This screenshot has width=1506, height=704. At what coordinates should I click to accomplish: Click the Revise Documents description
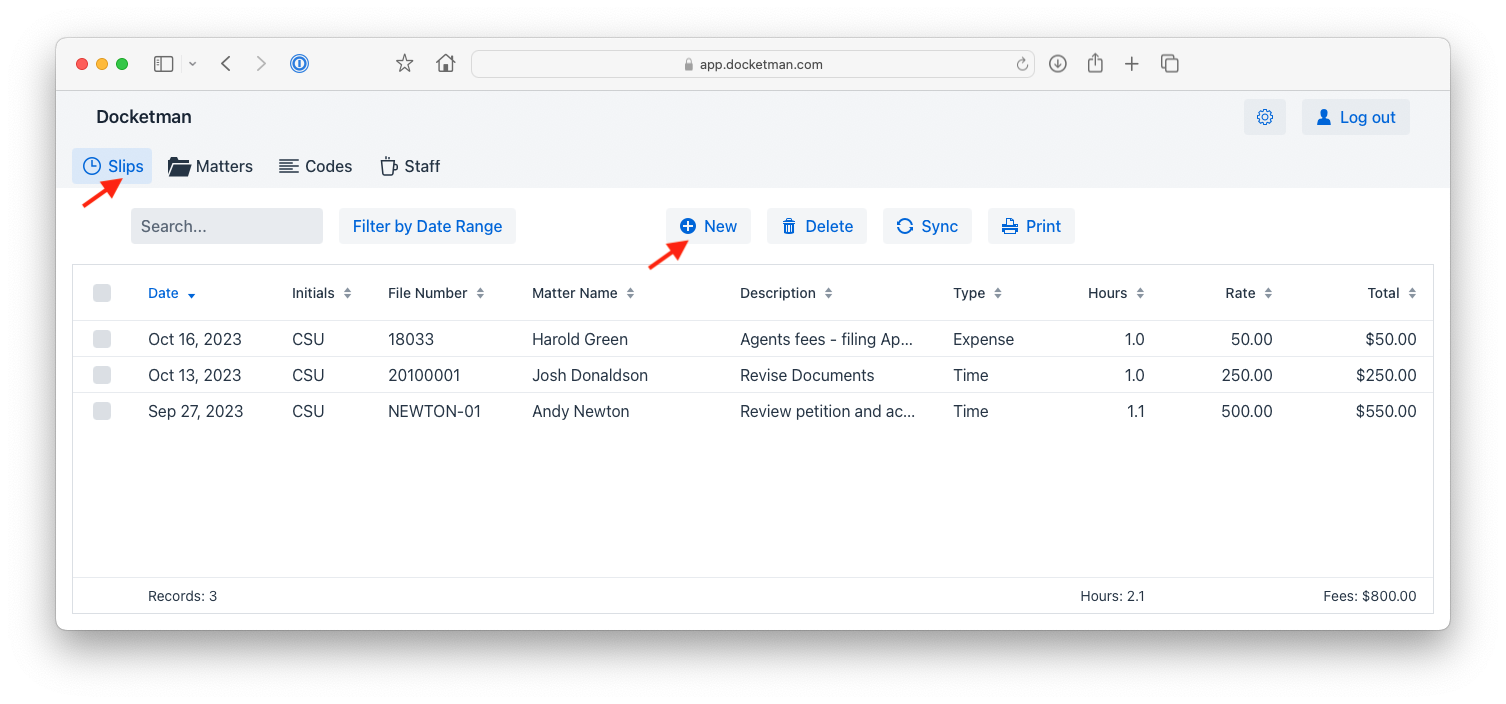coord(807,375)
